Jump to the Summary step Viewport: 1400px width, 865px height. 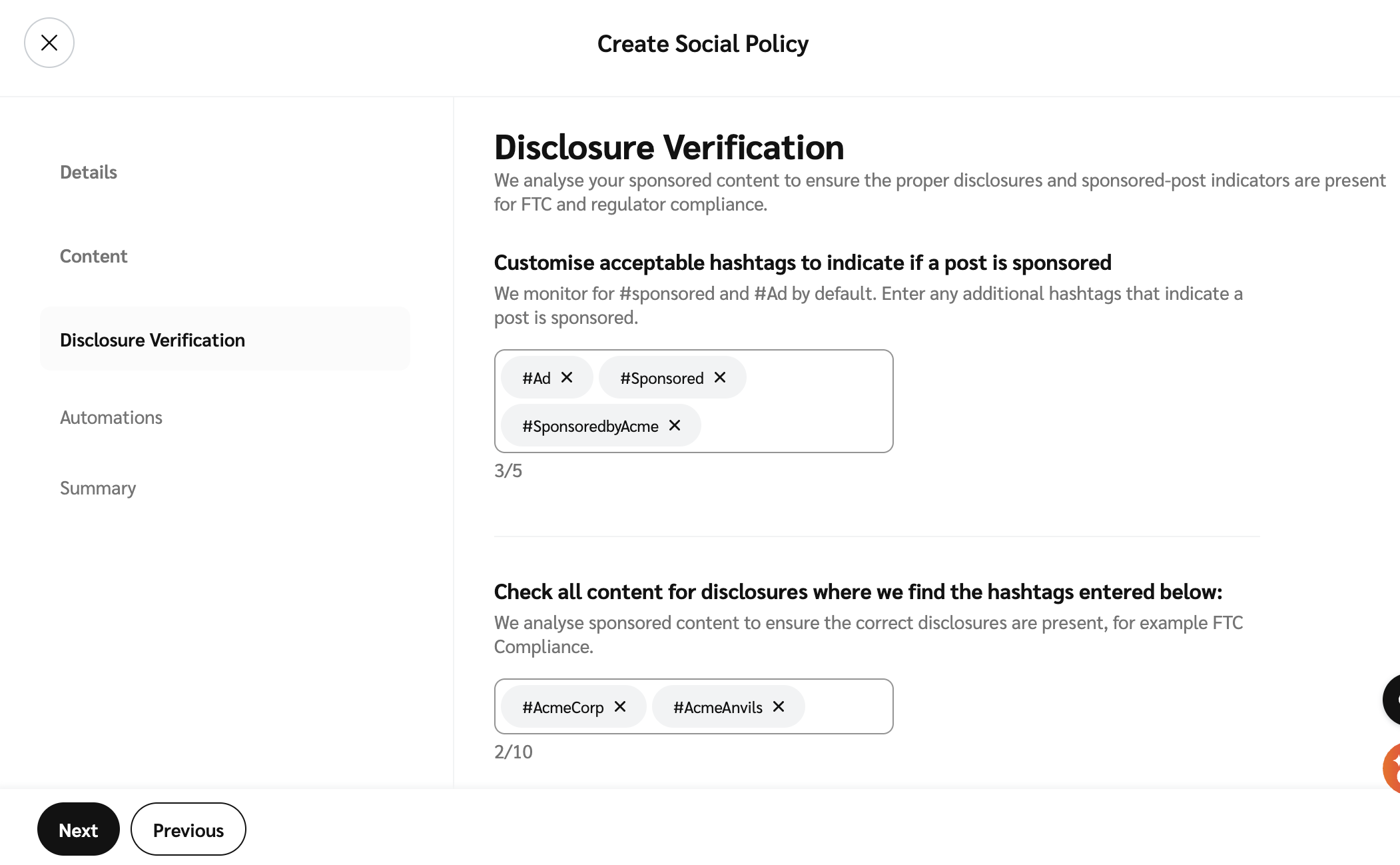tap(98, 488)
